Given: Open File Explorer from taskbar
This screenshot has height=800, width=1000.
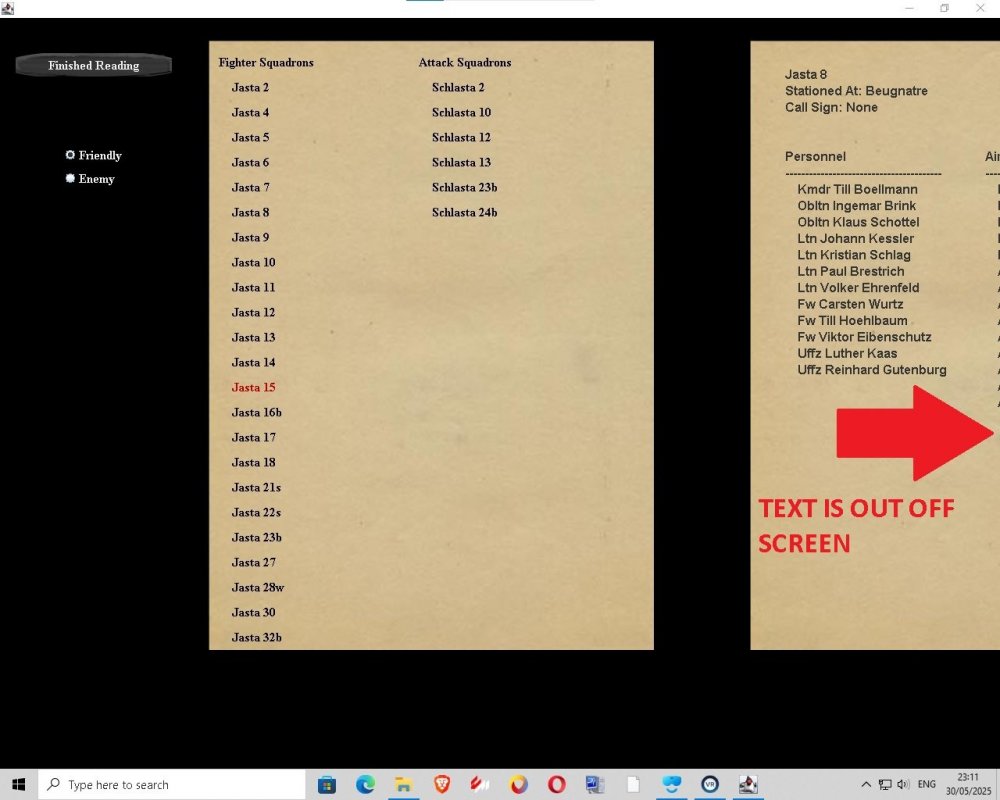Looking at the screenshot, I should pyautogui.click(x=403, y=785).
